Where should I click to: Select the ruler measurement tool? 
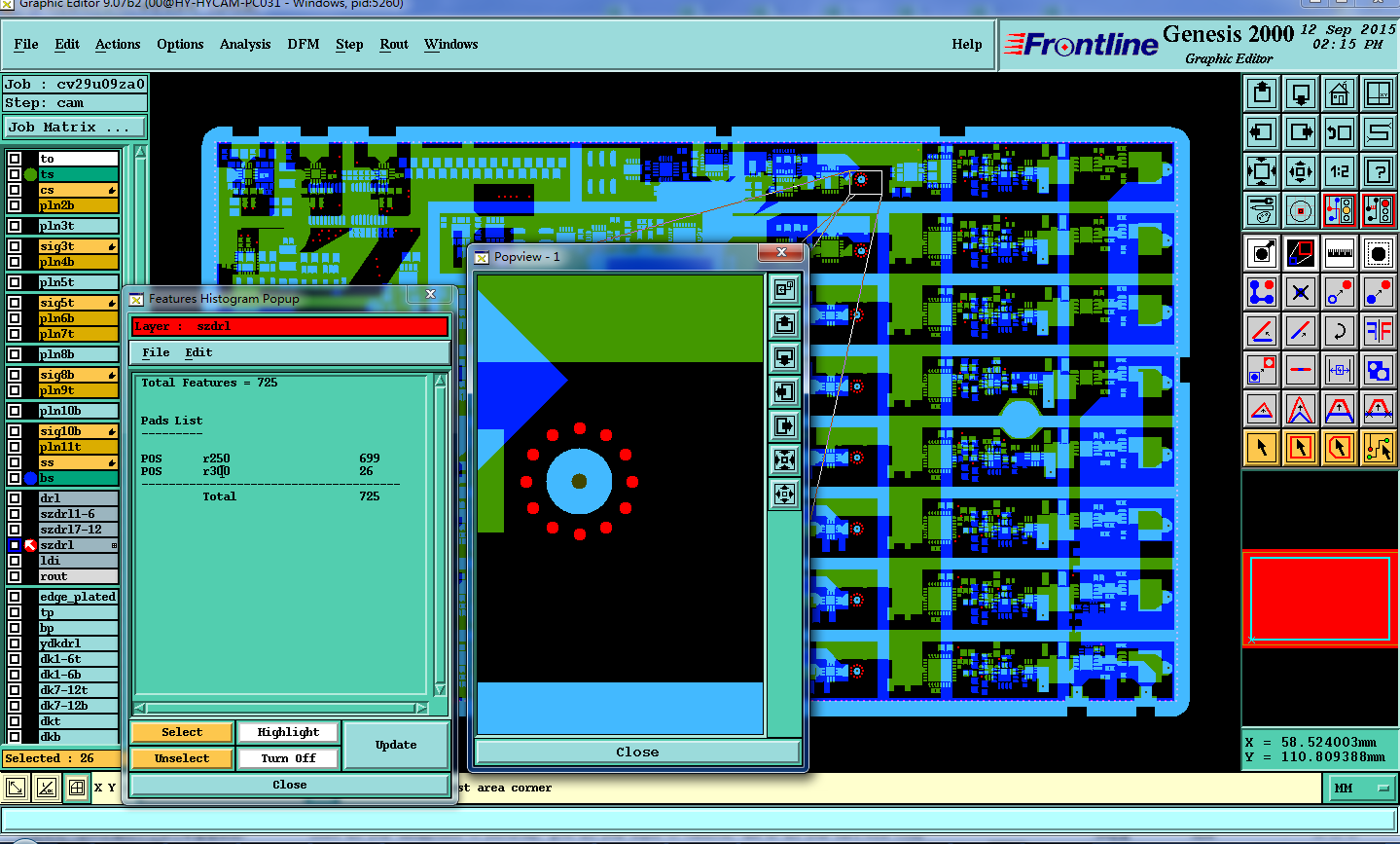tap(1340, 253)
